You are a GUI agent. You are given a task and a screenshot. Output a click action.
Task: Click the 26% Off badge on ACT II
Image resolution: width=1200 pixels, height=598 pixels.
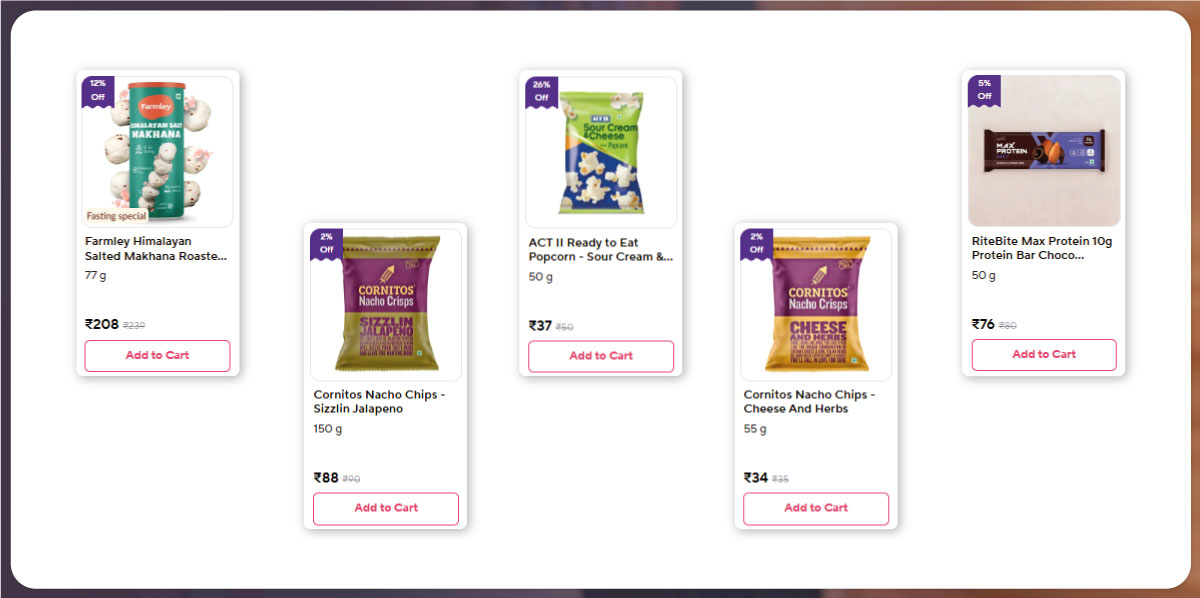coord(541,91)
